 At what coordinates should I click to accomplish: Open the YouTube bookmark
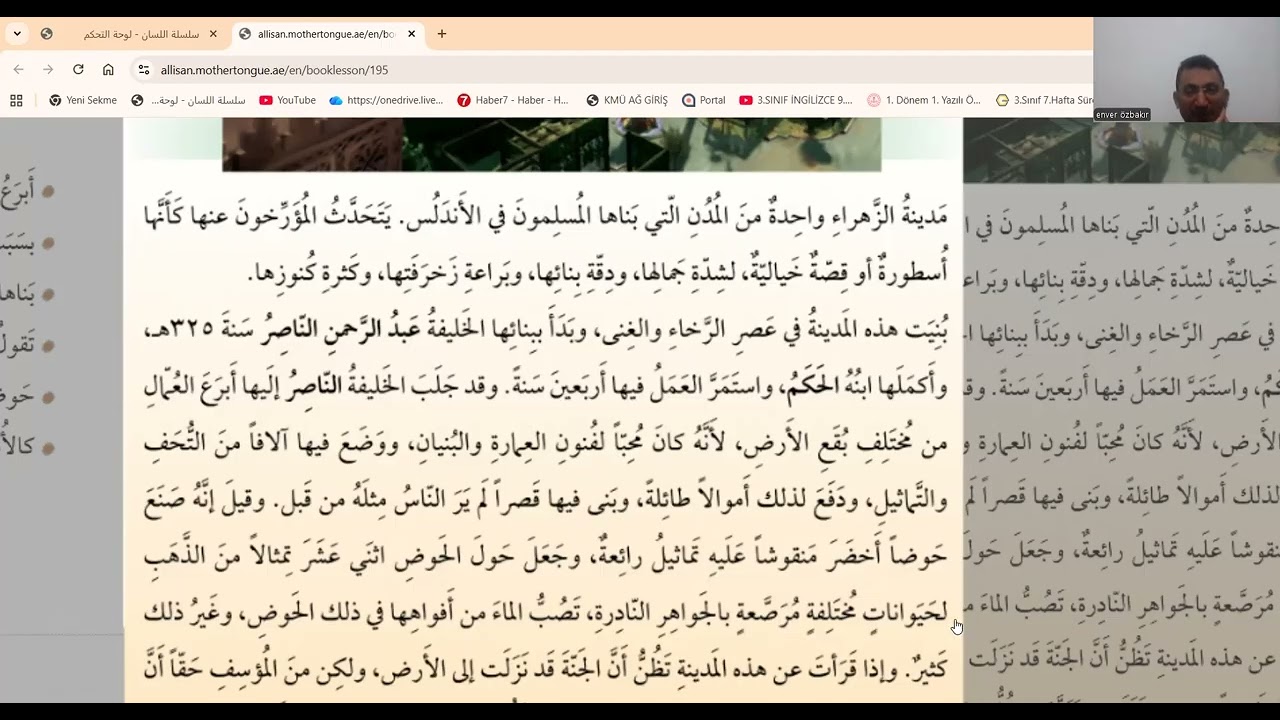(287, 100)
